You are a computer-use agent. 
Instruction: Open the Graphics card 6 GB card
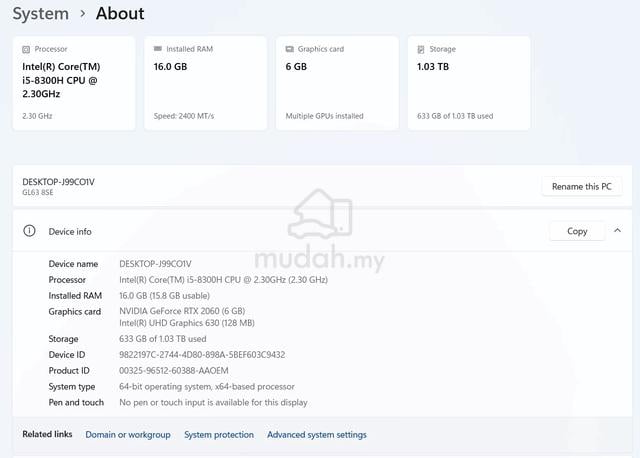click(337, 83)
